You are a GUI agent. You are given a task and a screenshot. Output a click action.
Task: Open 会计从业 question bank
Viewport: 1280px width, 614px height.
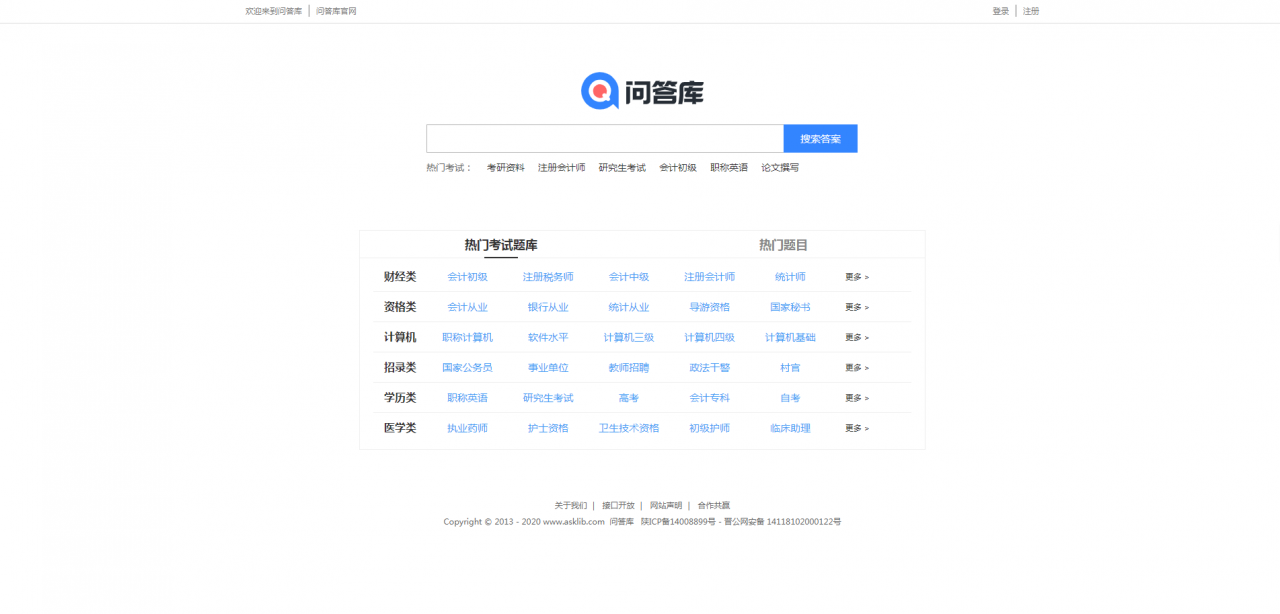tap(467, 307)
